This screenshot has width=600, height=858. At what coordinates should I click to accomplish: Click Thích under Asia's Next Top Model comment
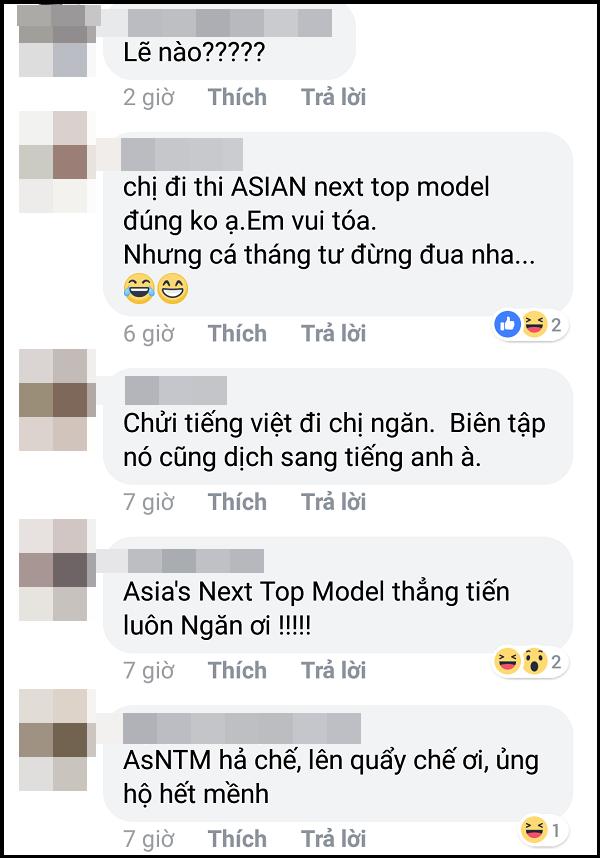[x=237, y=670]
